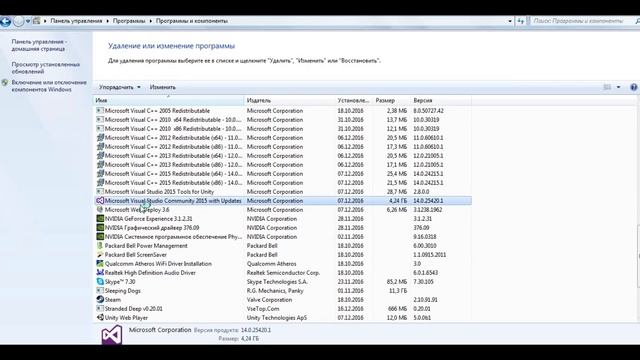The width and height of the screenshot is (640, 360).
Task: Click the Forward navigation arrow
Action: (x=18, y=21)
